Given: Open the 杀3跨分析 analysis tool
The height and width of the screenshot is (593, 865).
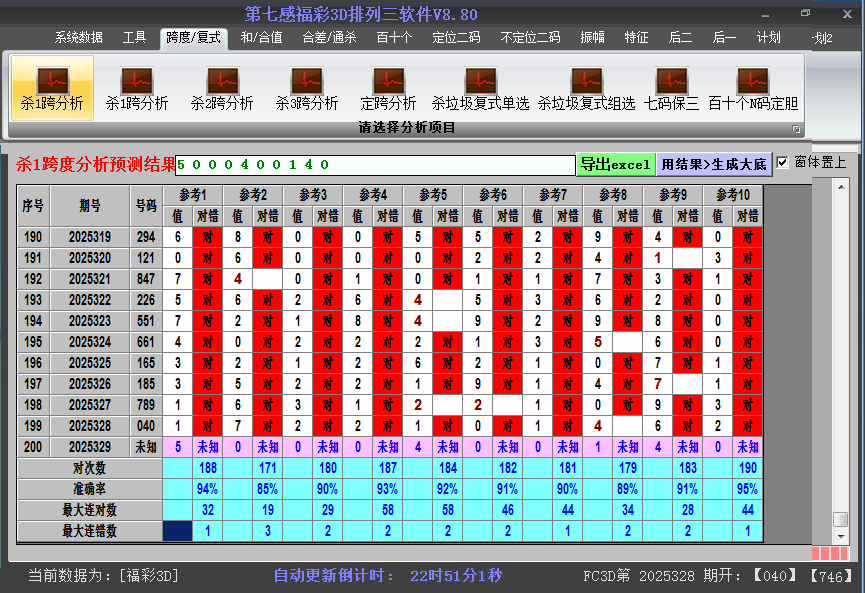Looking at the screenshot, I should point(306,88).
